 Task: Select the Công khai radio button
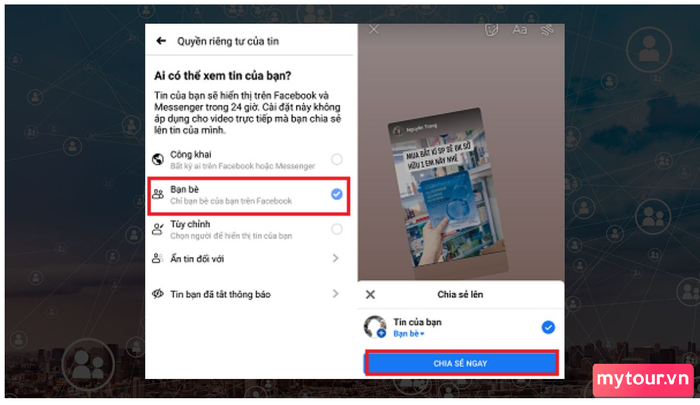click(337, 159)
